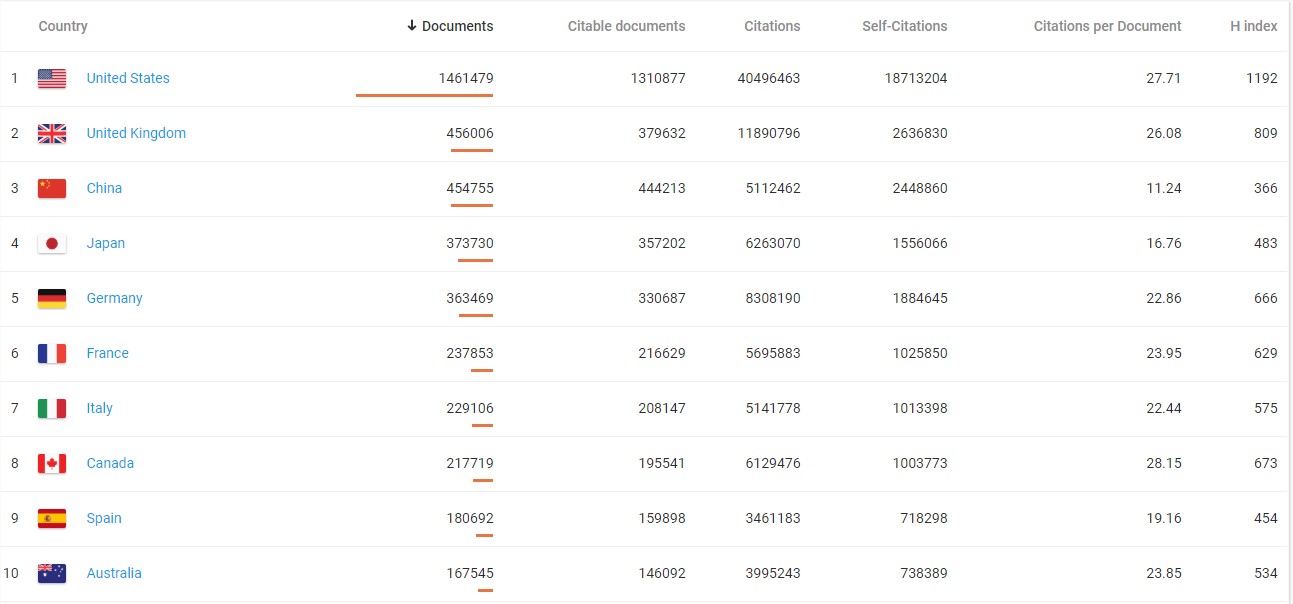Click the China flag icon
1293x604 pixels.
click(52, 189)
